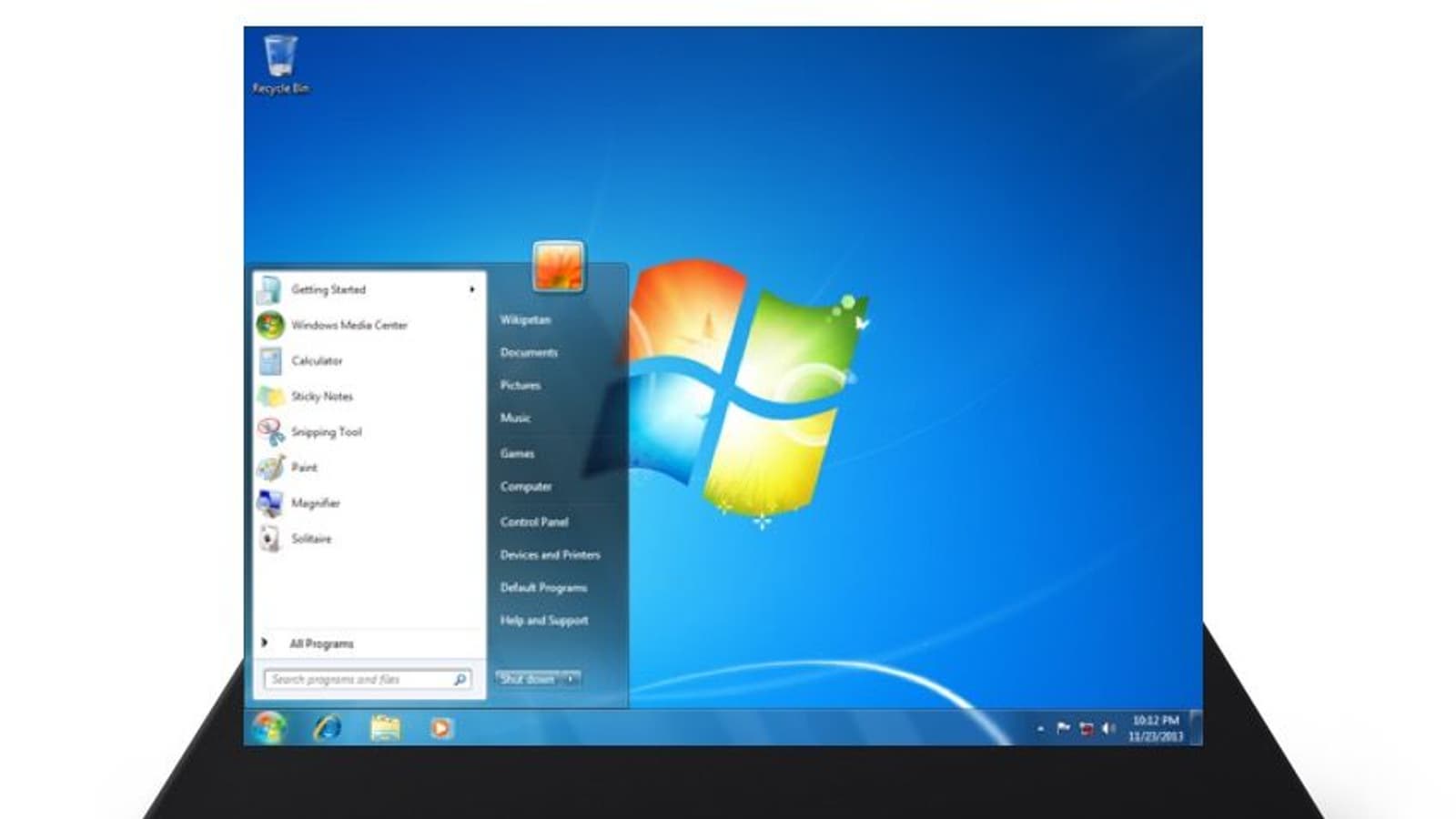The height and width of the screenshot is (819, 1456).
Task: Open the arrow menu beside Shut down
Action: (x=571, y=679)
